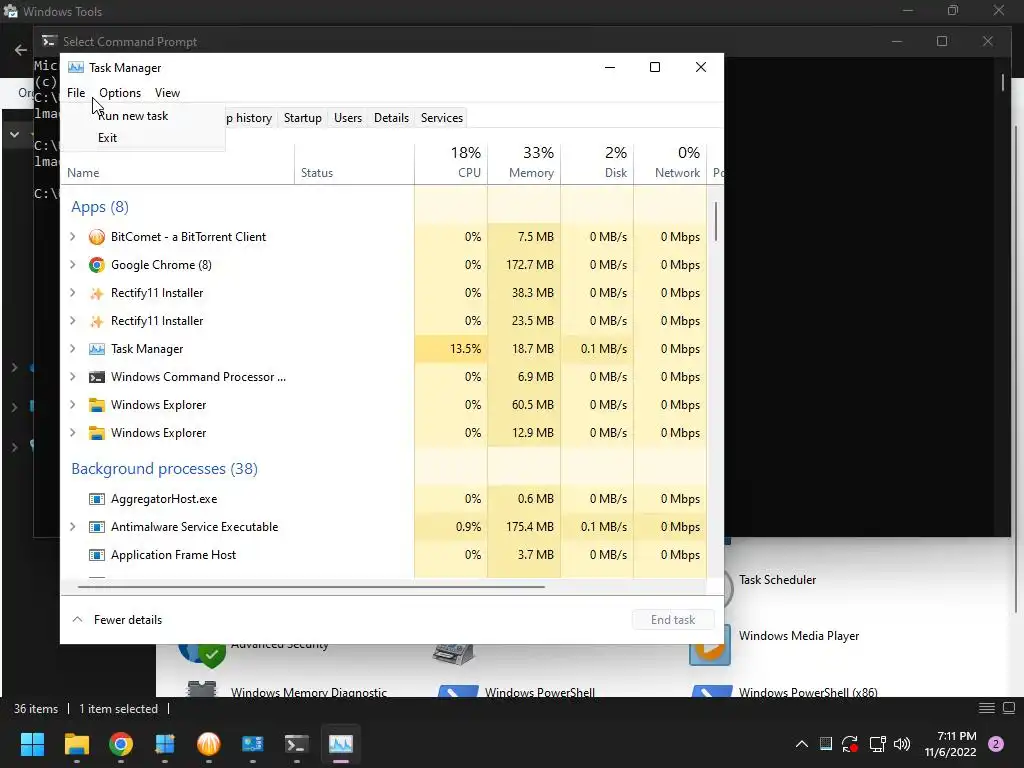Expand the BitComet process group

click(x=72, y=237)
